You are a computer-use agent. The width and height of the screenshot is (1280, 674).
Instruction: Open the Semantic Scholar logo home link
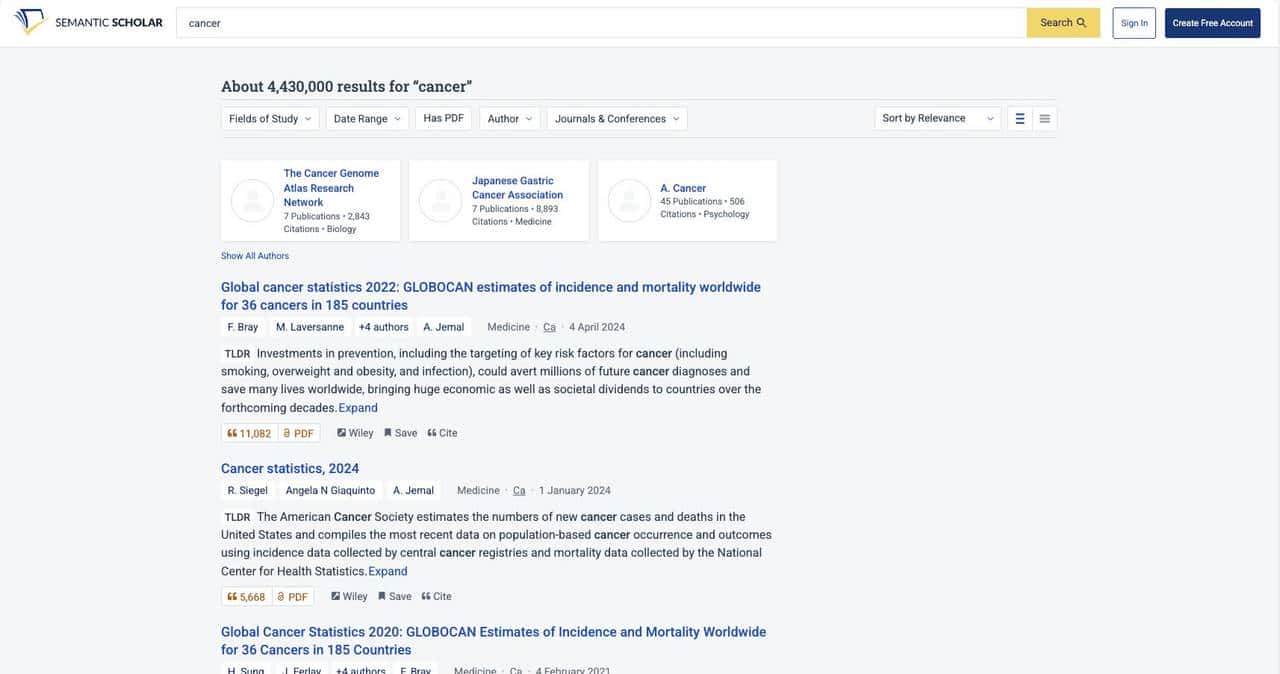pos(88,22)
